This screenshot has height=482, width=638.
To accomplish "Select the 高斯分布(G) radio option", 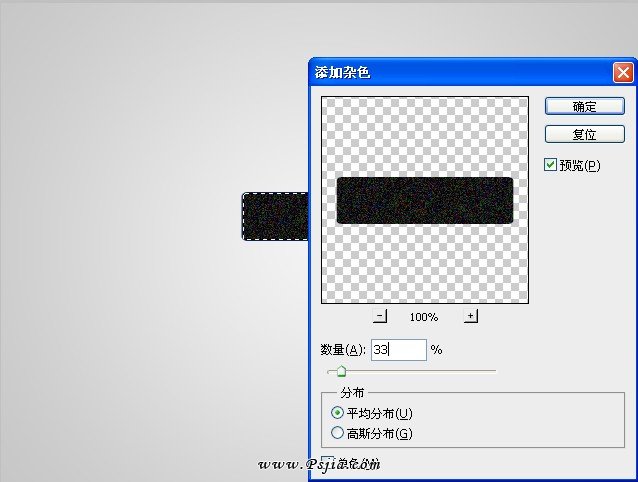I will [337, 433].
